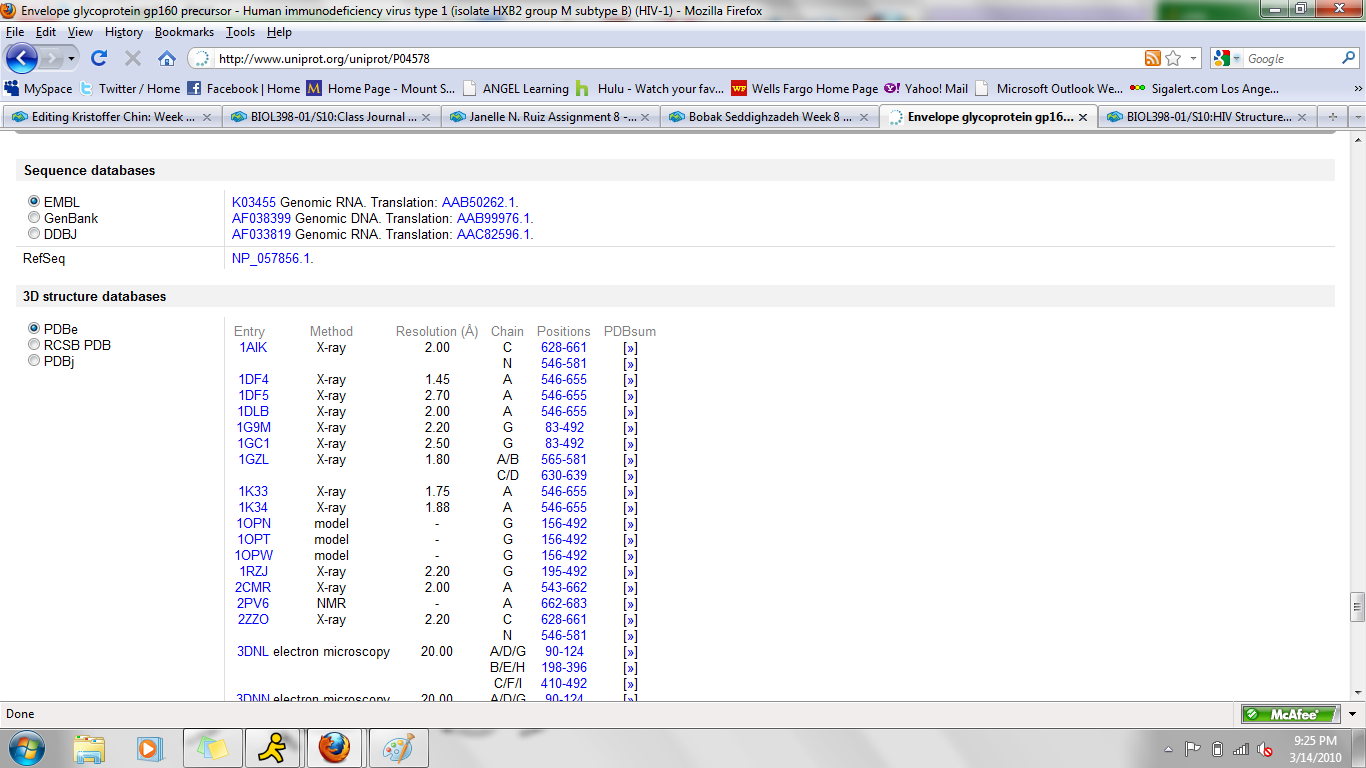Viewport: 1366px width, 768px height.
Task: Open the Windows Start menu orb
Action: click(x=25, y=747)
